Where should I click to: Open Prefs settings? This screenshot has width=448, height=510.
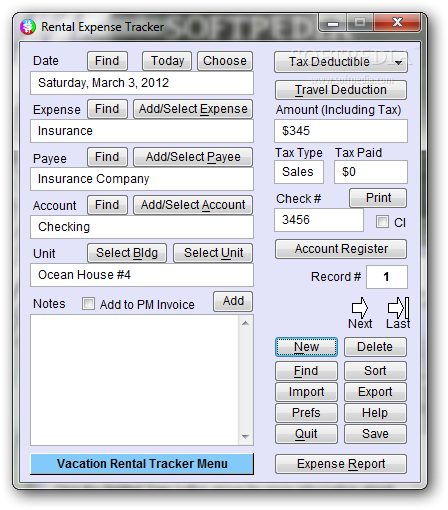306,413
